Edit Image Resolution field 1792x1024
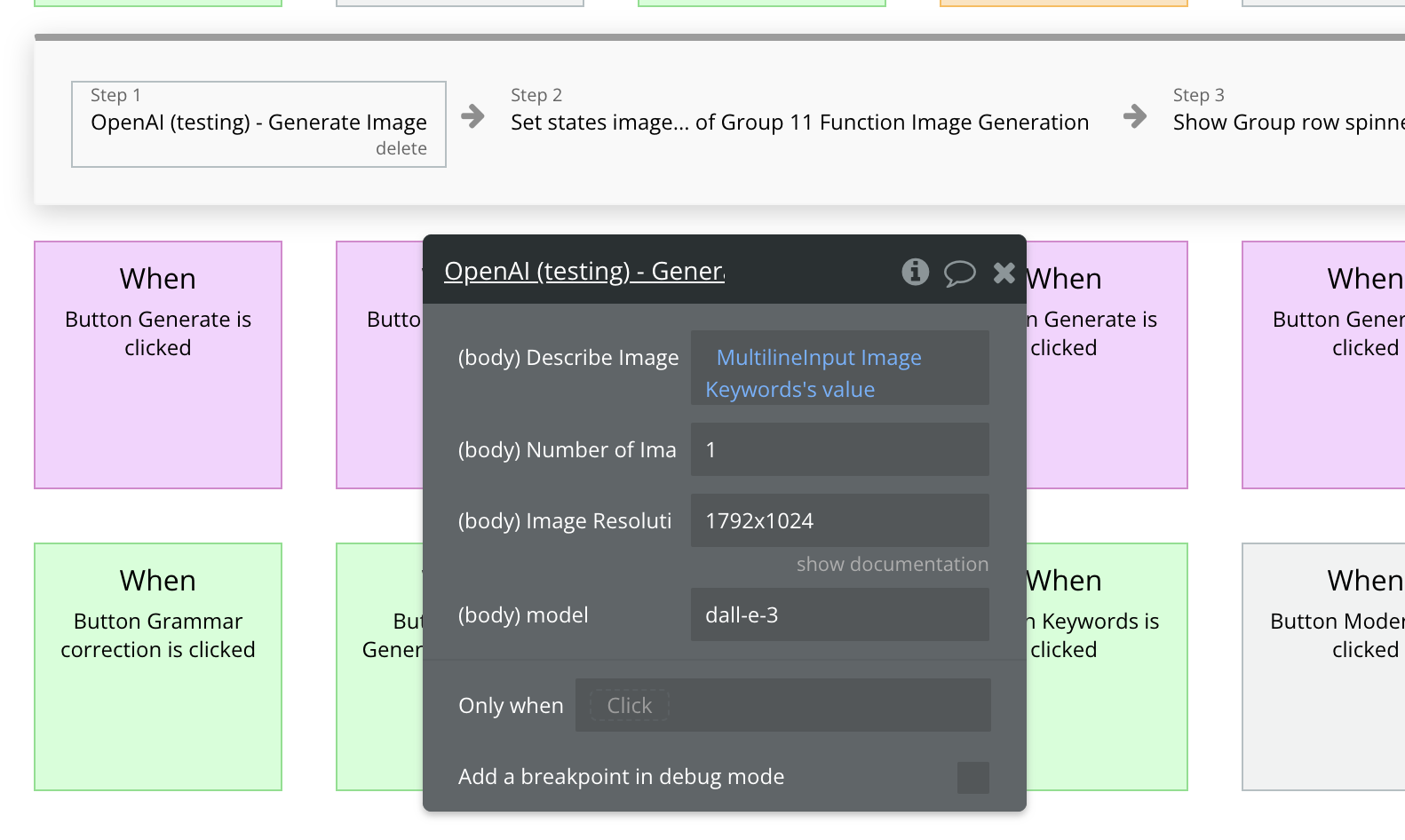Screen dimensions: 1405x840 [x=839, y=520]
